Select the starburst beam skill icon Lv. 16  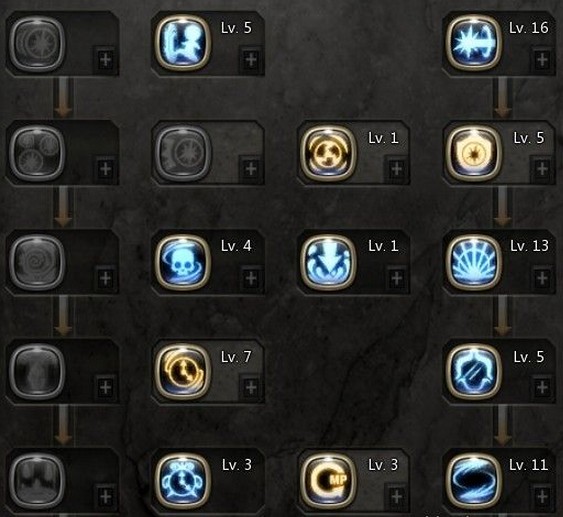pyautogui.click(x=474, y=43)
